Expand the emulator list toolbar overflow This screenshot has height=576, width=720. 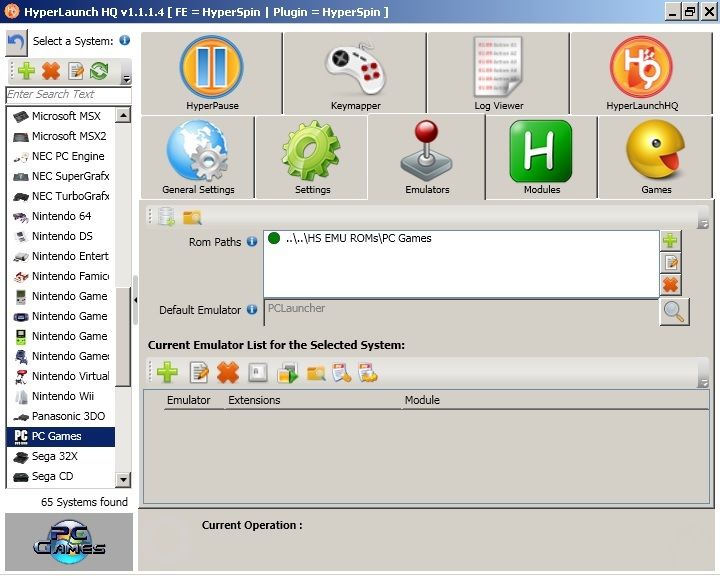tap(703, 382)
